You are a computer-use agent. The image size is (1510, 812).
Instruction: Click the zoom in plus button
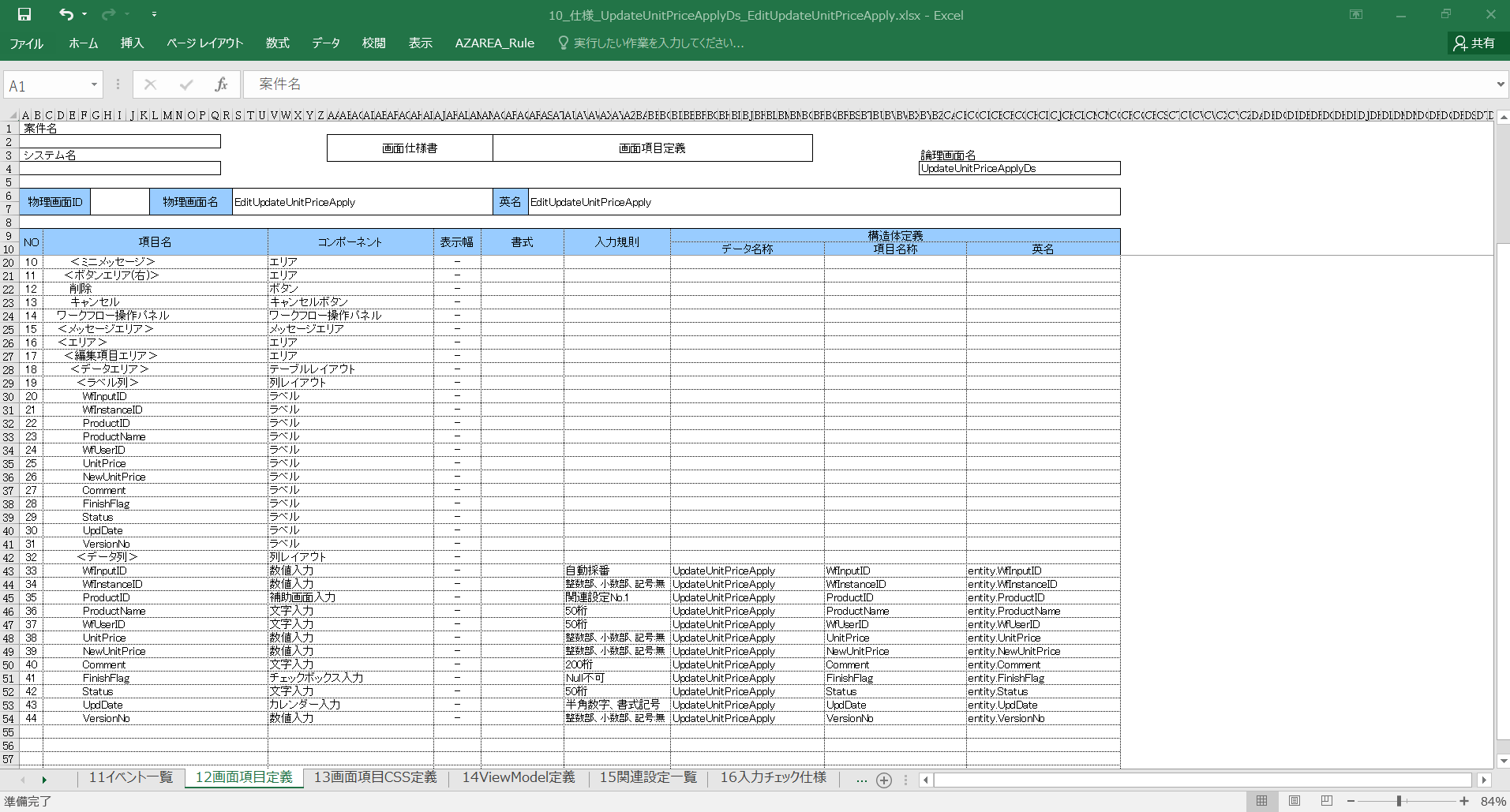pyautogui.click(x=1464, y=801)
